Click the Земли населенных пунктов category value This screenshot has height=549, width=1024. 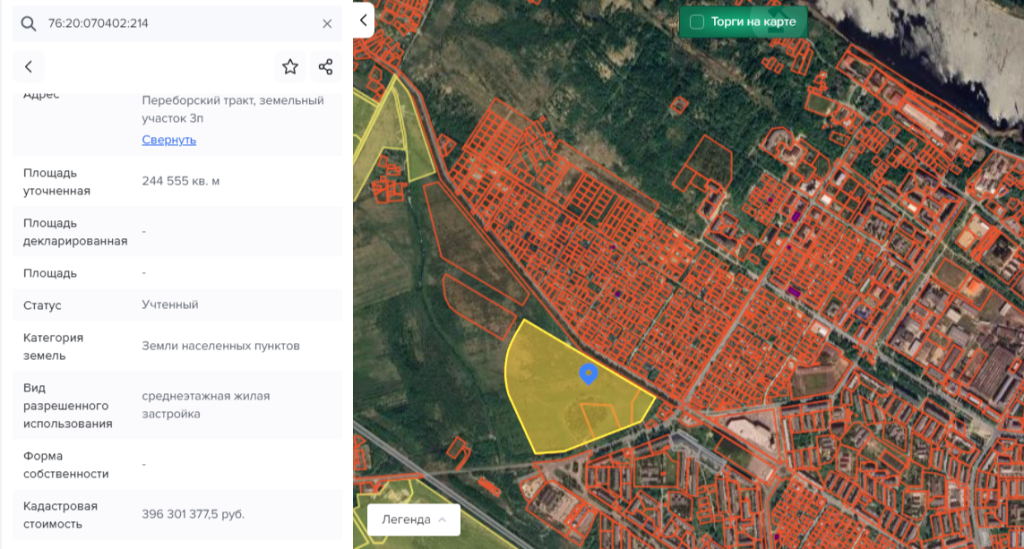[221, 346]
